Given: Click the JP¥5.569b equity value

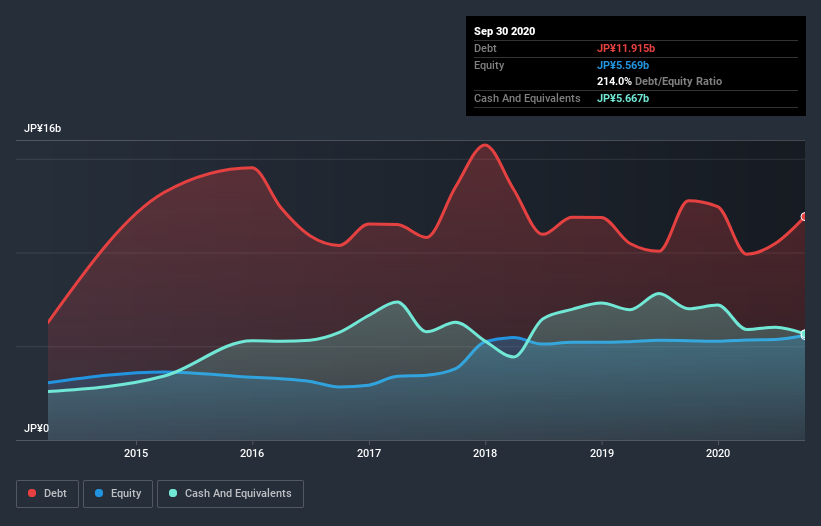Looking at the screenshot, I should point(623,65).
